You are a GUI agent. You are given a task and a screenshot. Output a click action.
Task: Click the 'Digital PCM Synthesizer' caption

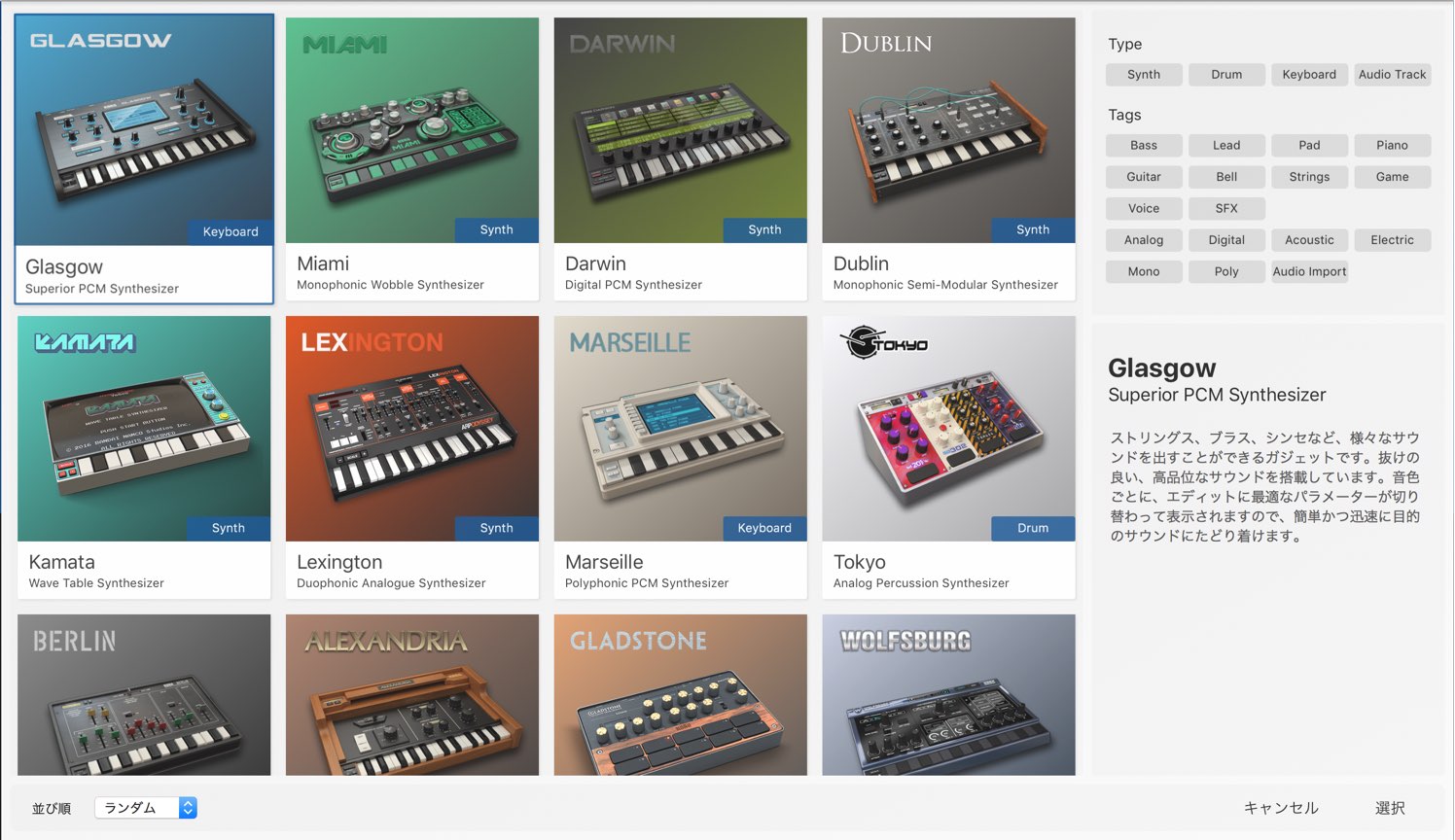[x=633, y=285]
